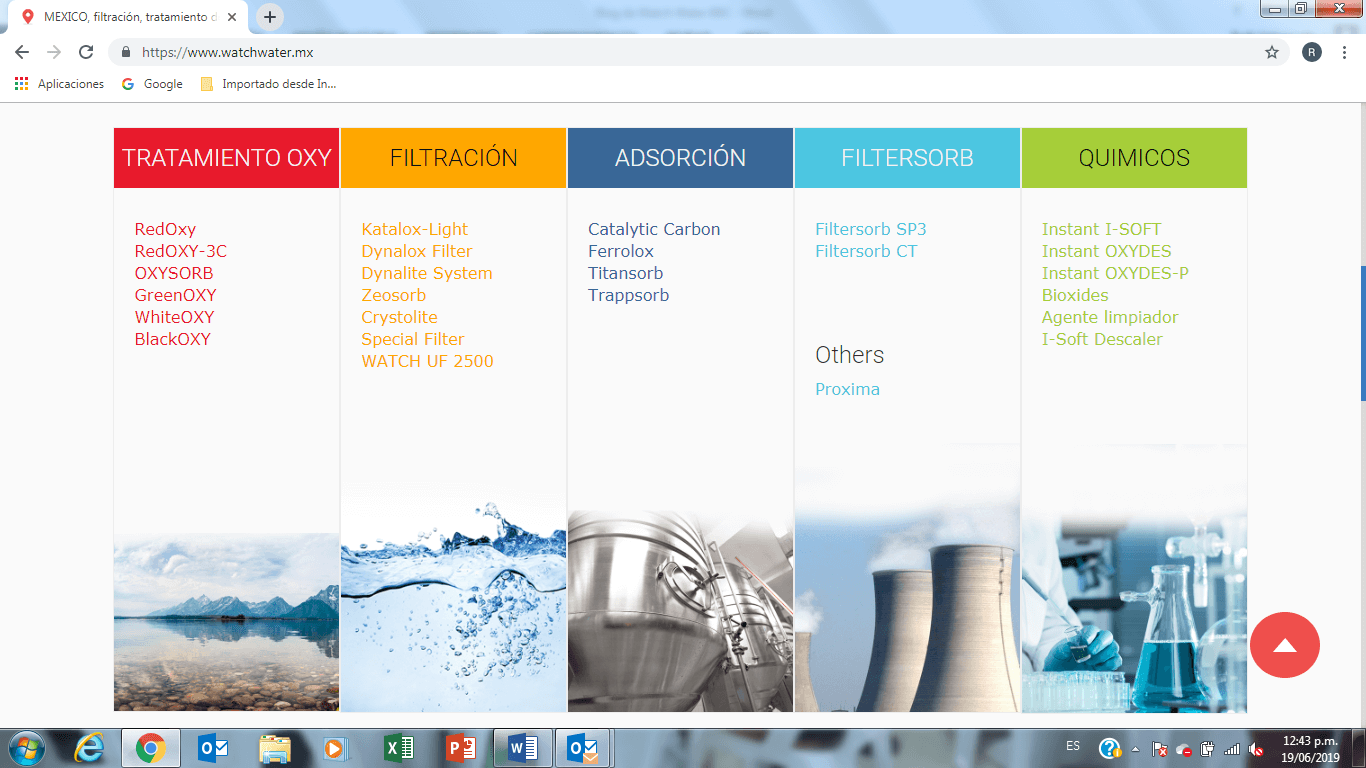Open the Catalytic Carbon link
Image resolution: width=1366 pixels, height=768 pixels.
(654, 229)
